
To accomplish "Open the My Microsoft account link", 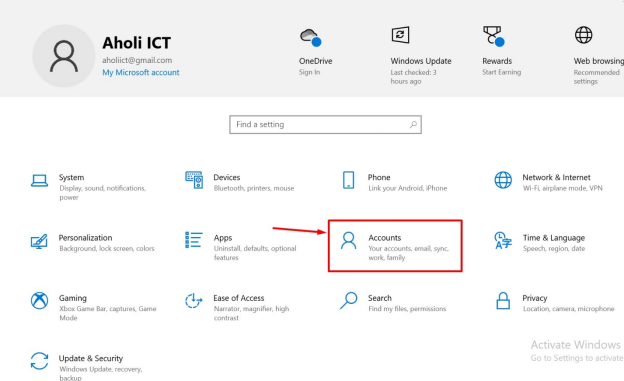I will click(x=141, y=72).
